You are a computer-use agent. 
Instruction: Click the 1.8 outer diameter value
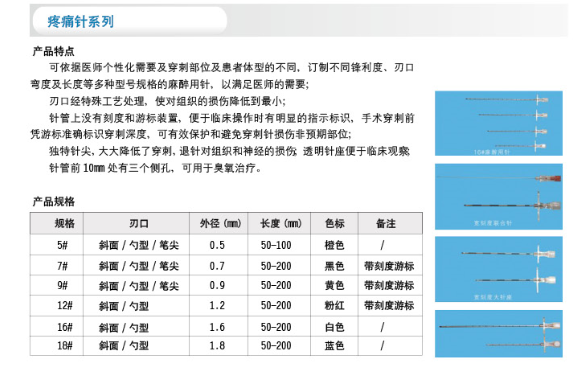(x=217, y=345)
